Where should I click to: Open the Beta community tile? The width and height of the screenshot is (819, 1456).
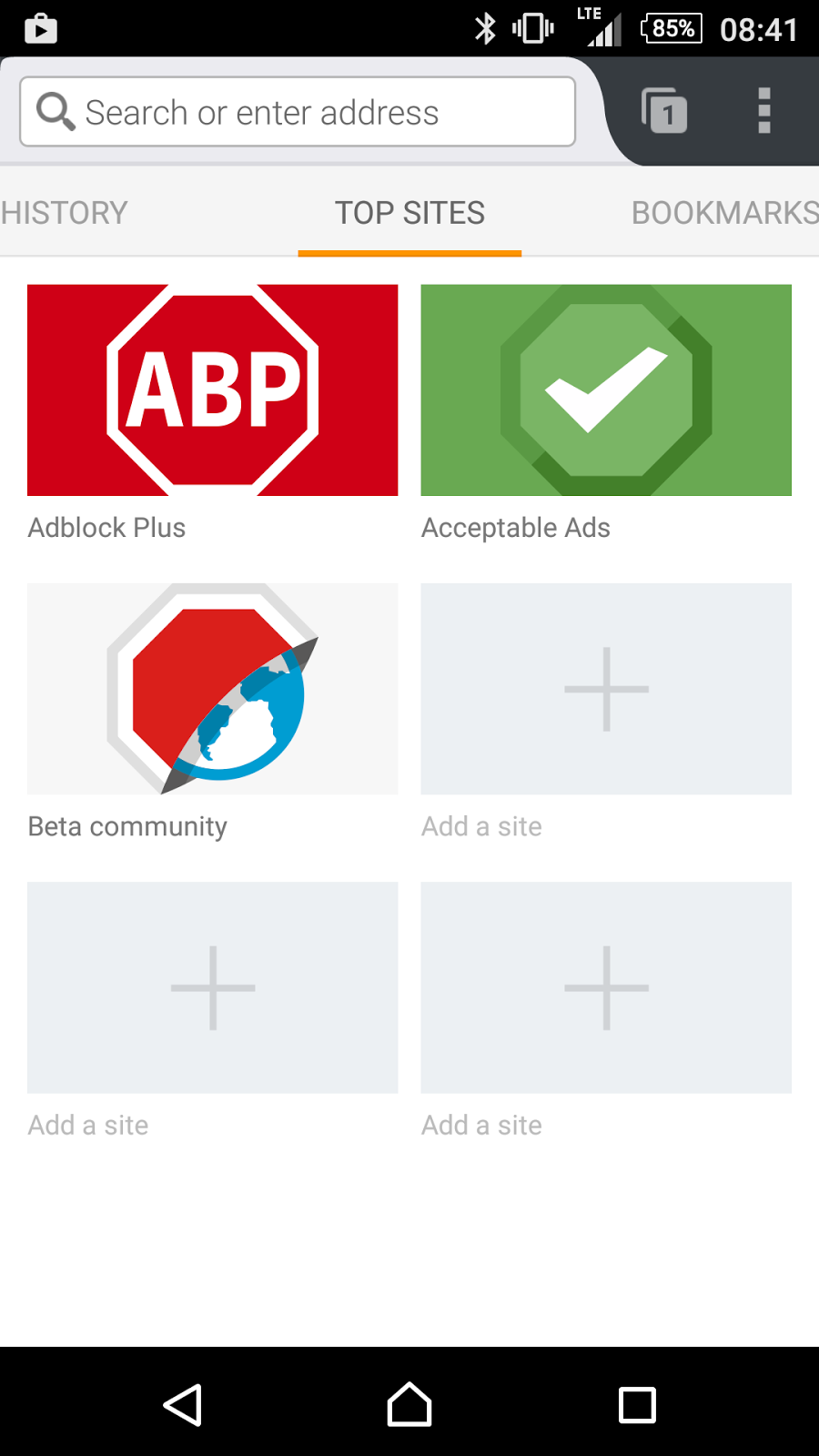click(x=212, y=689)
